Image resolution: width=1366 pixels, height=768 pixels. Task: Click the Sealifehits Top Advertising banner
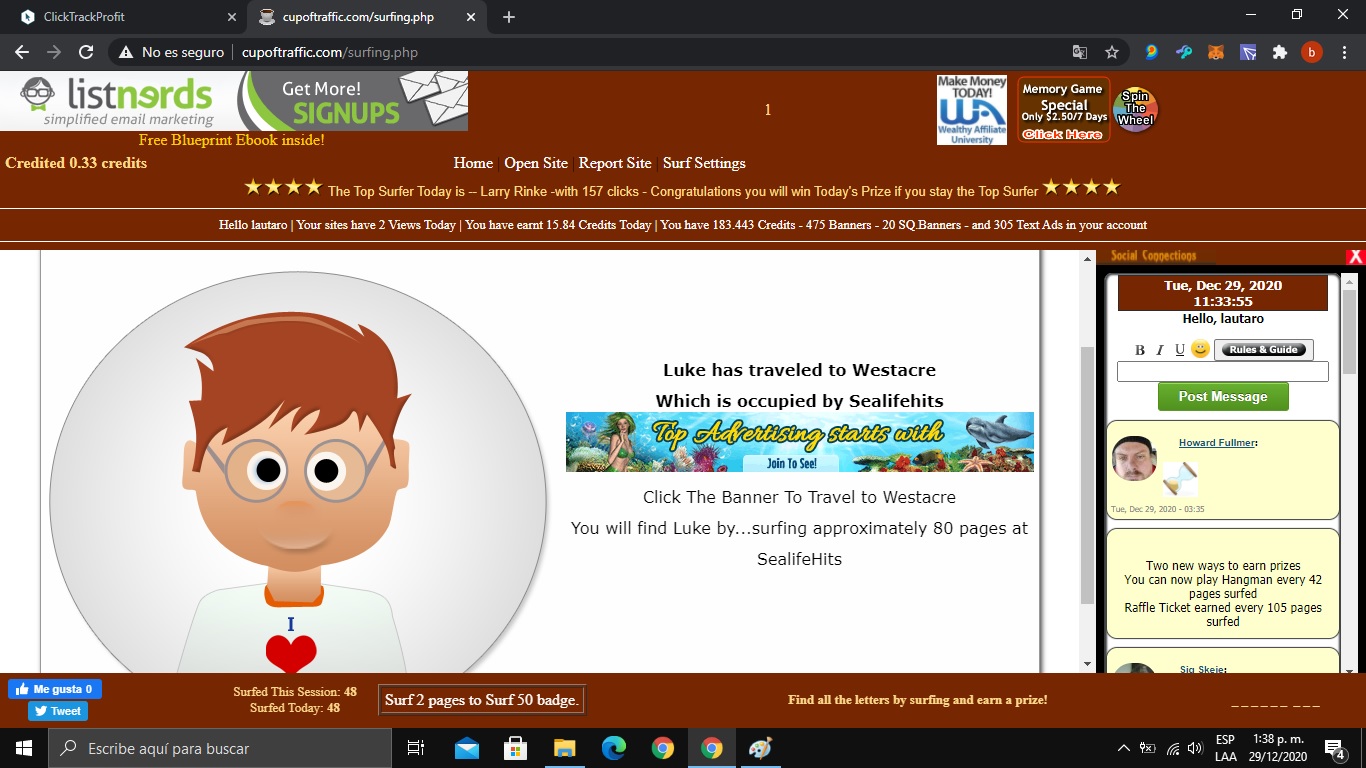800,442
